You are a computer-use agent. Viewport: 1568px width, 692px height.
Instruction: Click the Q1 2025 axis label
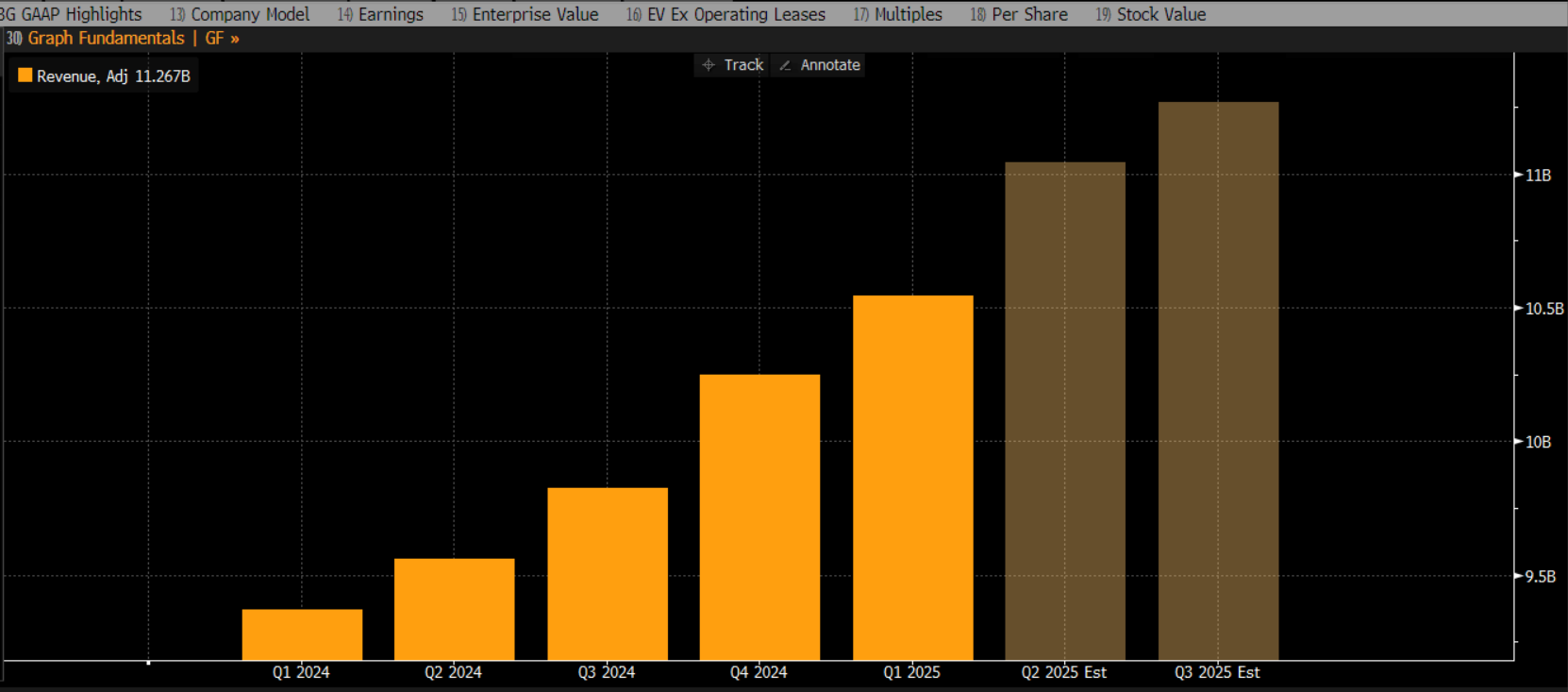(x=911, y=672)
